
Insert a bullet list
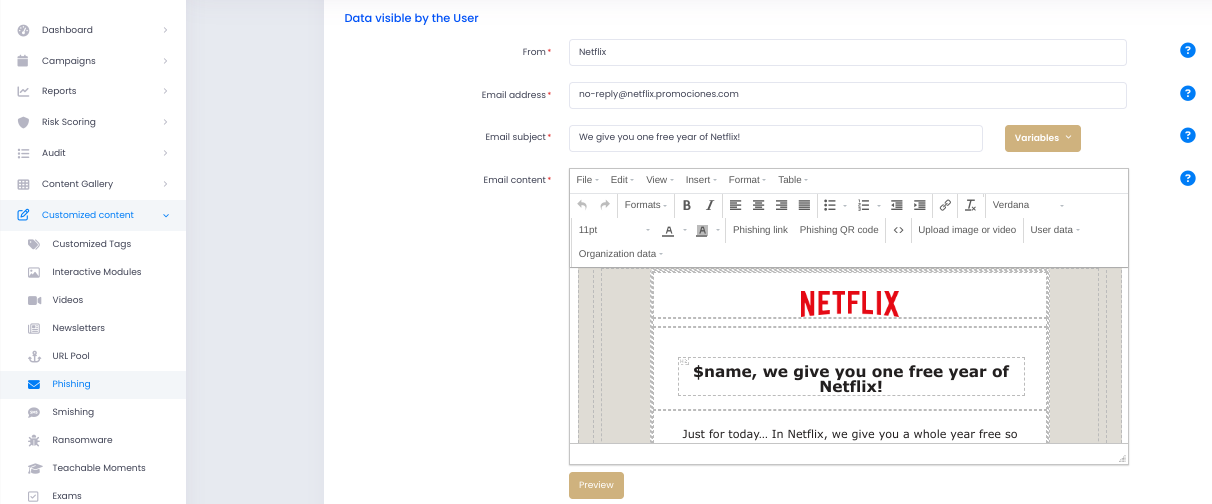point(829,205)
